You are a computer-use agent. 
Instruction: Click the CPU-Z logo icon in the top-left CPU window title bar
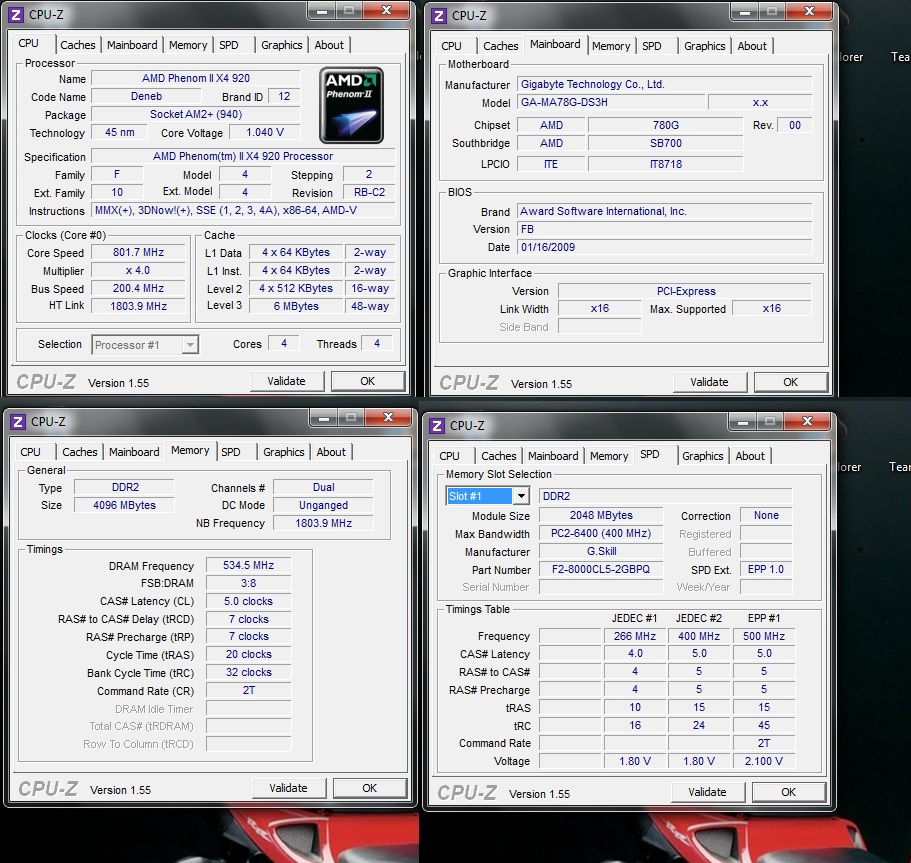click(17, 15)
